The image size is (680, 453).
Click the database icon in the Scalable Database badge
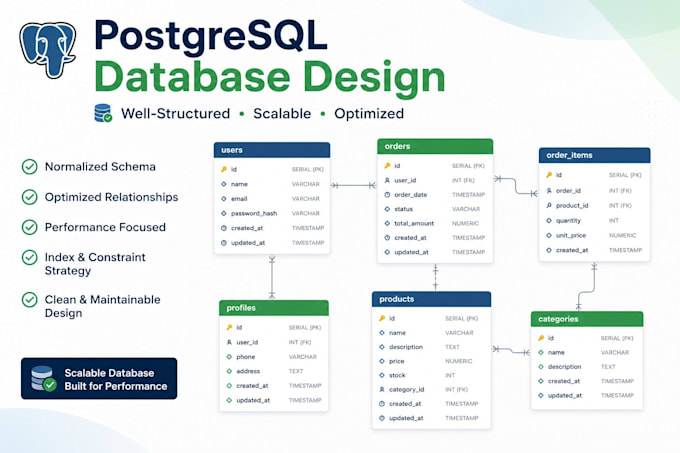click(x=44, y=378)
